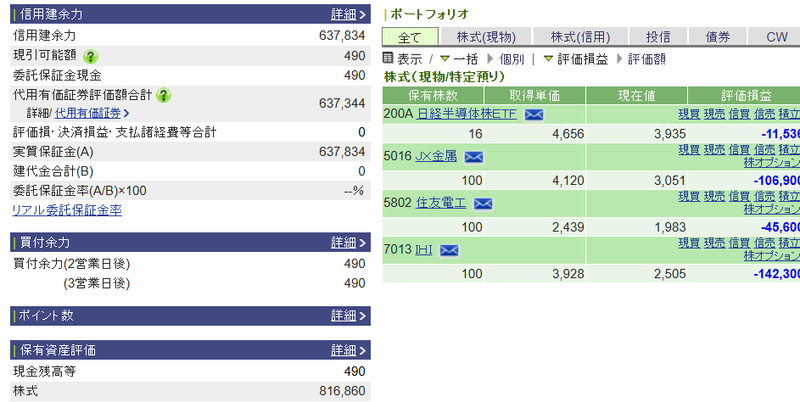800x402 pixels.
Task: Click mail alert icon for JX金属
Action: click(473, 157)
